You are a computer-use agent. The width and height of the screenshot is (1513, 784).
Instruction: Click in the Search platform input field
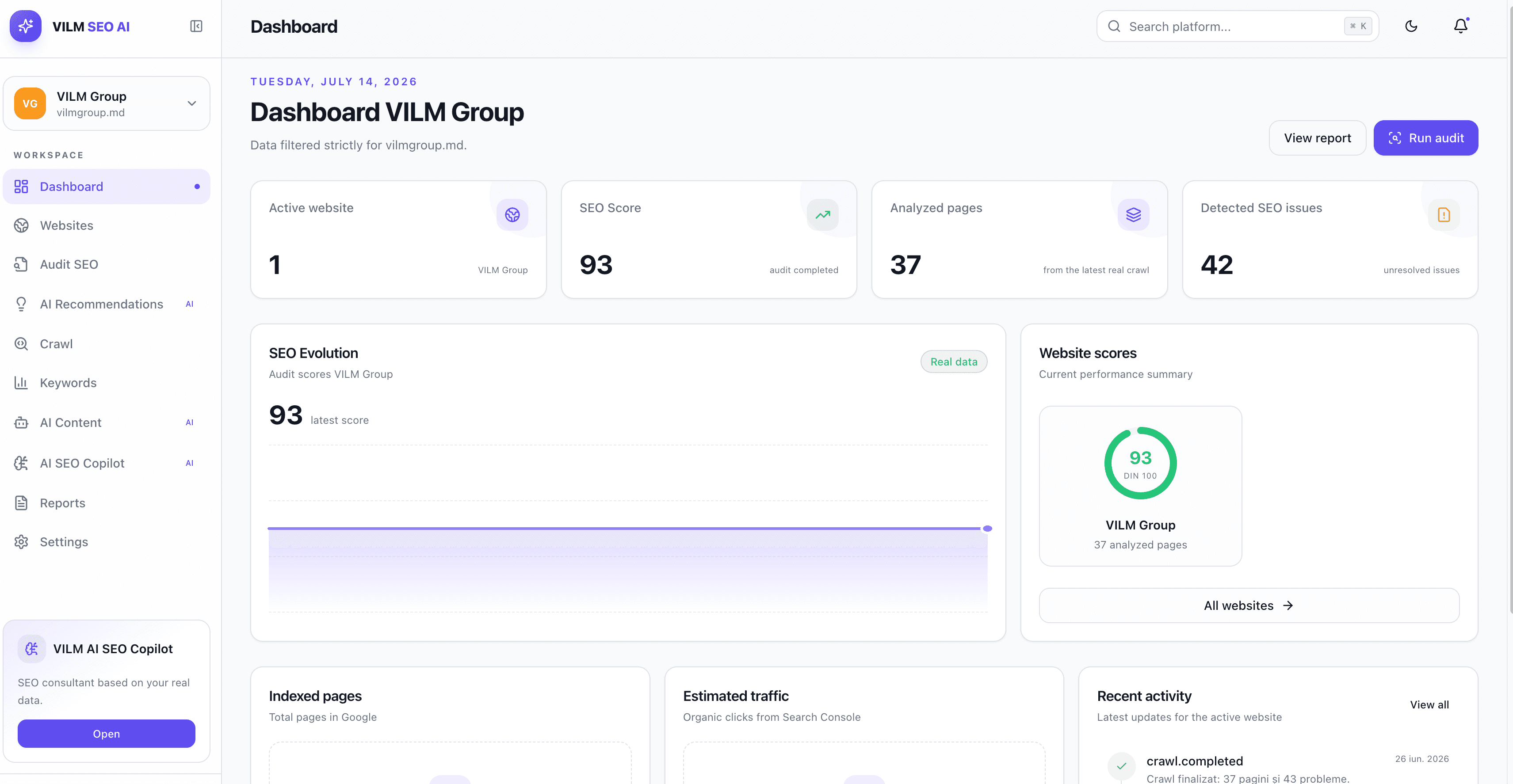(1237, 27)
